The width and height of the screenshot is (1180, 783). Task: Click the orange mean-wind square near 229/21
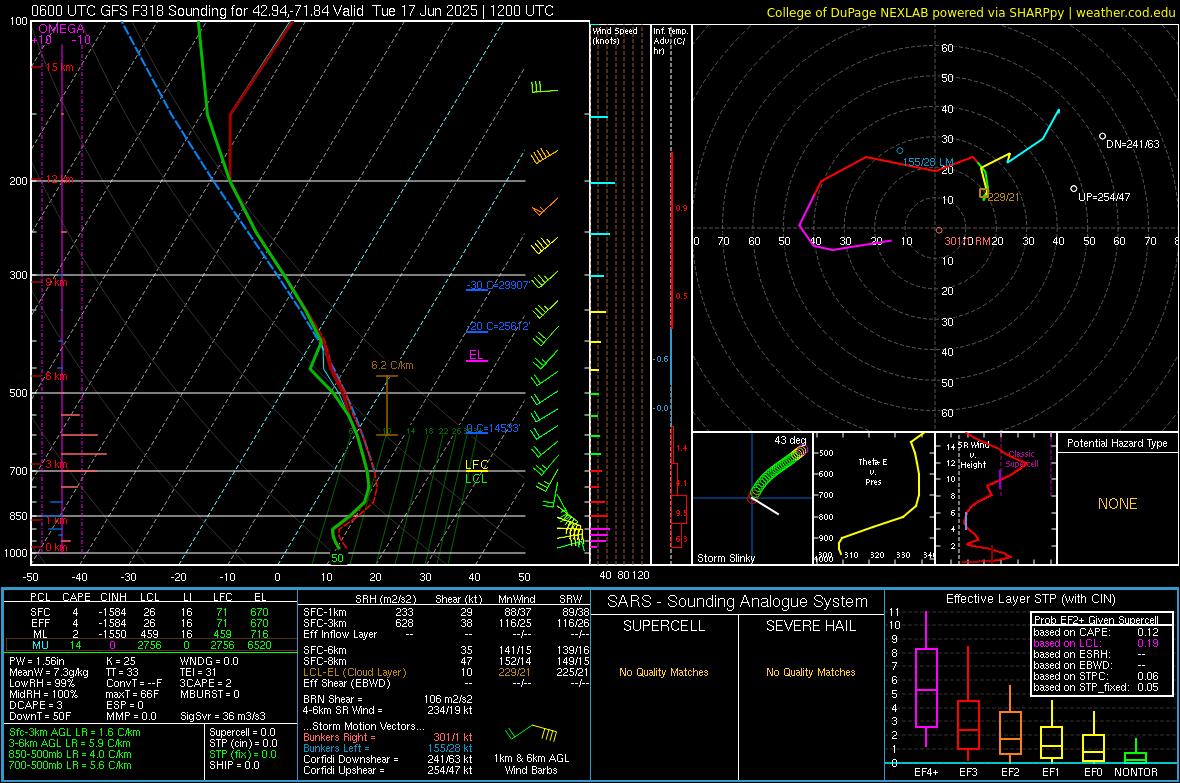coord(983,193)
